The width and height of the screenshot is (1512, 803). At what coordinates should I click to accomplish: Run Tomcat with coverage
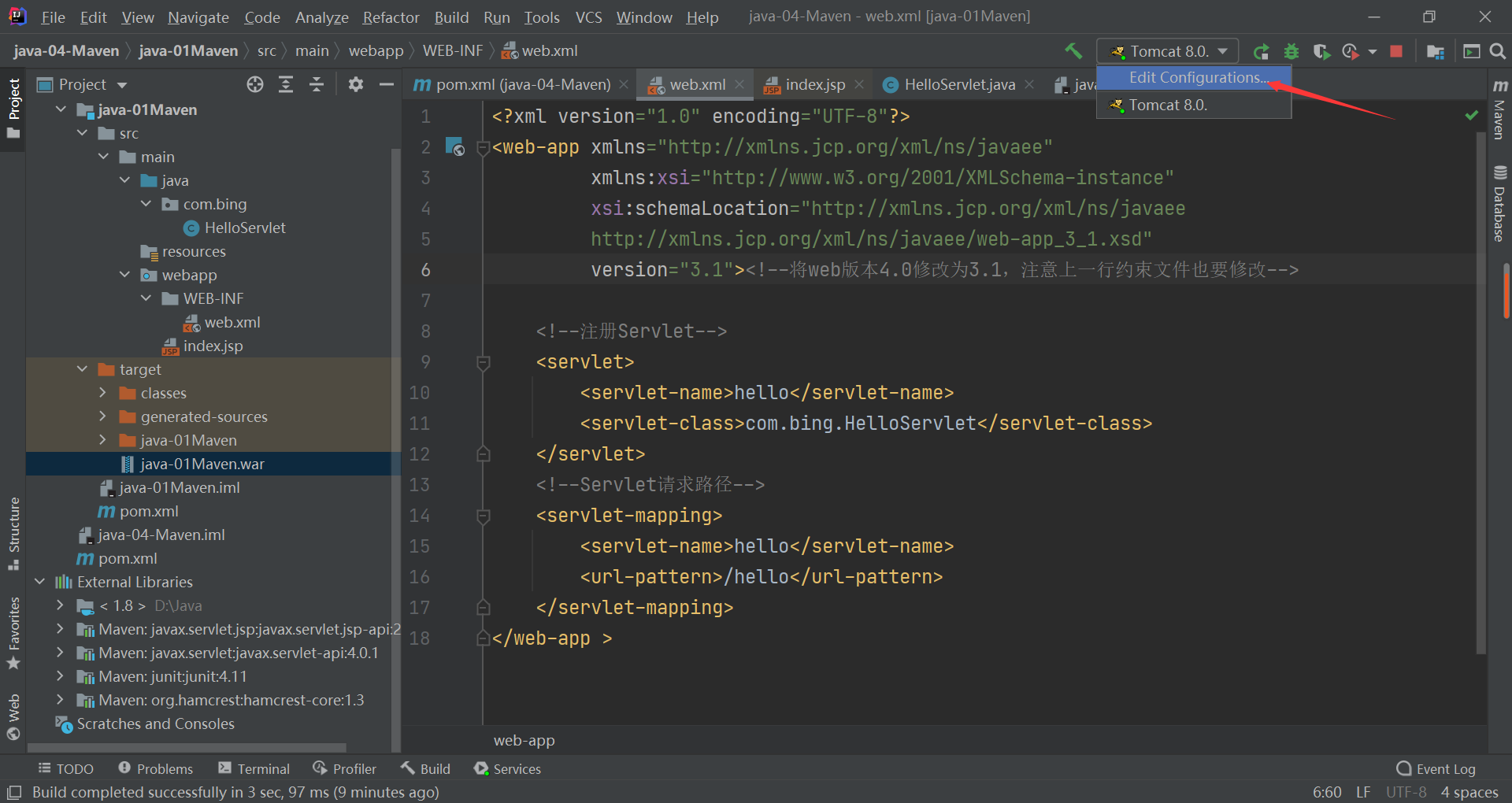click(1321, 50)
